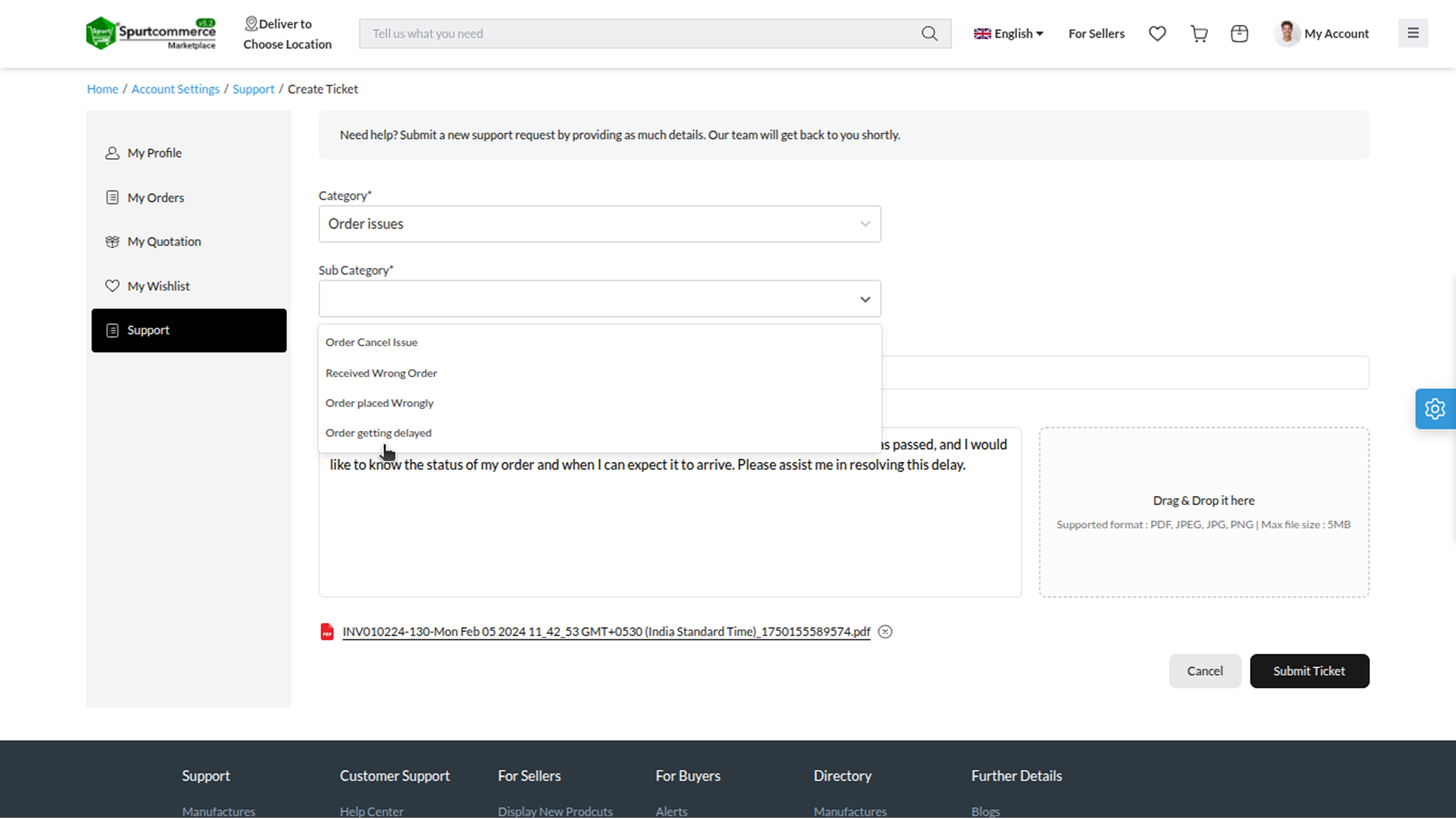Click the Create Ticket breadcrumb text
The width and height of the screenshot is (1456, 819).
(x=322, y=89)
